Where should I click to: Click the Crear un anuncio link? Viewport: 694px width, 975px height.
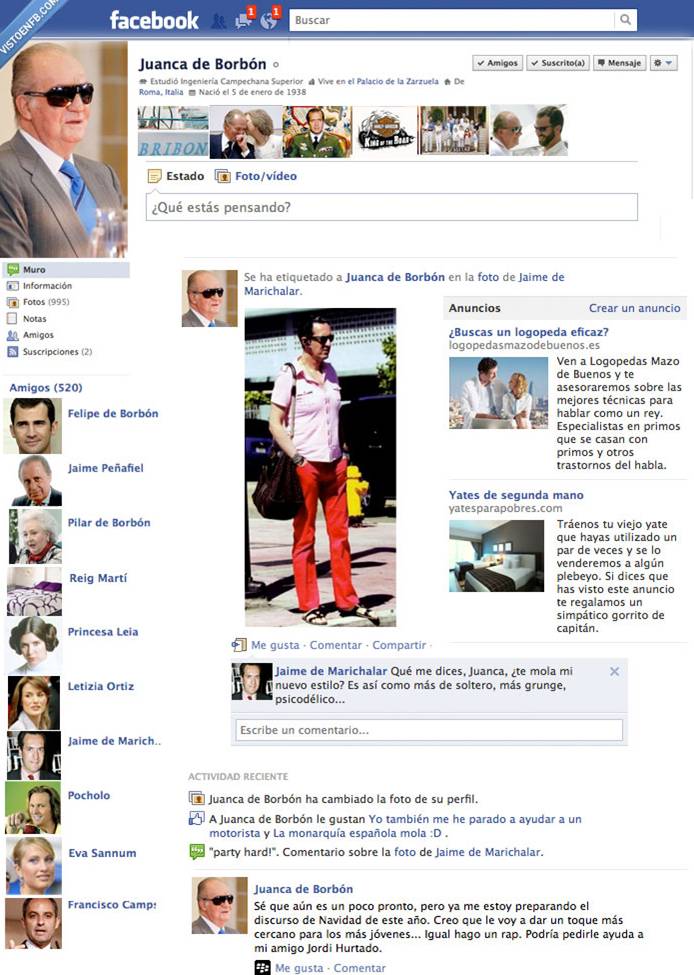(x=634, y=308)
